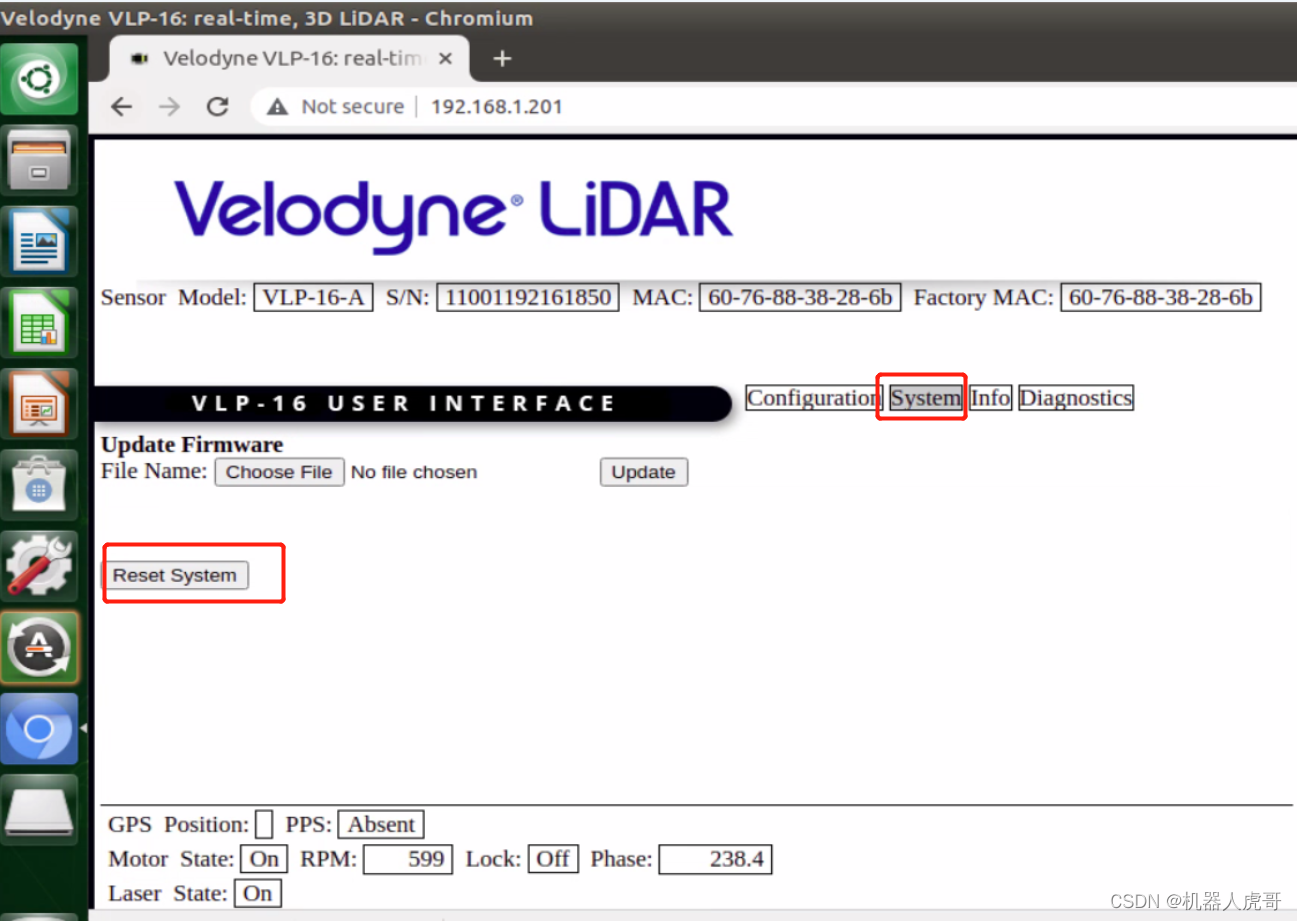
Task: Click the No file chosen text
Action: [x=414, y=472]
